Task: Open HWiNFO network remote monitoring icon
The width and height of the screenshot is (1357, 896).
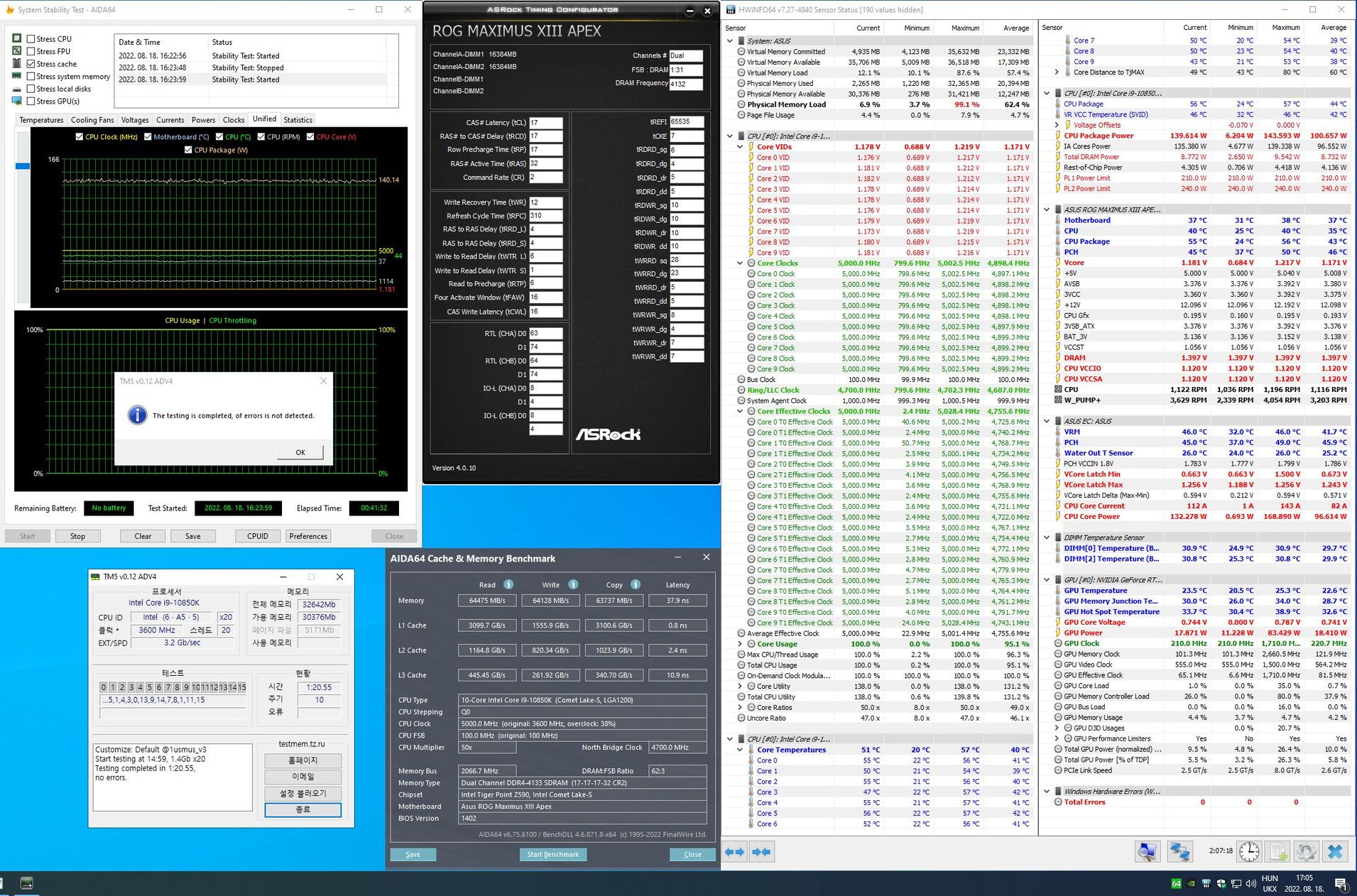Action: pyautogui.click(x=1180, y=851)
